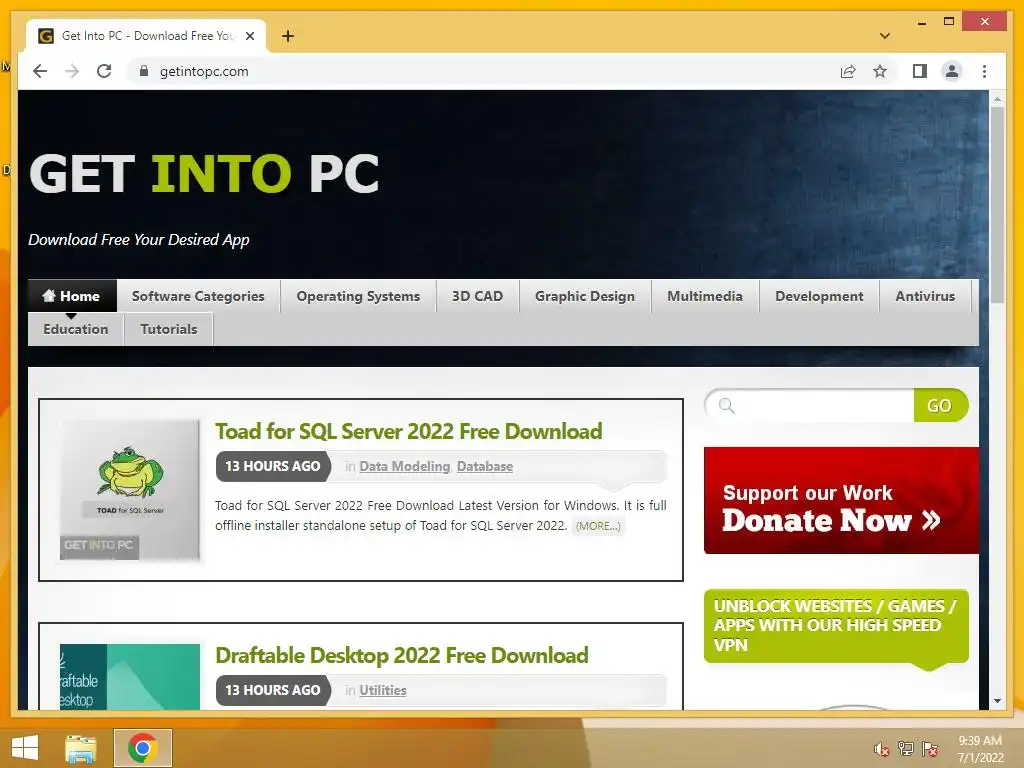
Task: Open the browser side panel icon
Action: click(x=920, y=71)
